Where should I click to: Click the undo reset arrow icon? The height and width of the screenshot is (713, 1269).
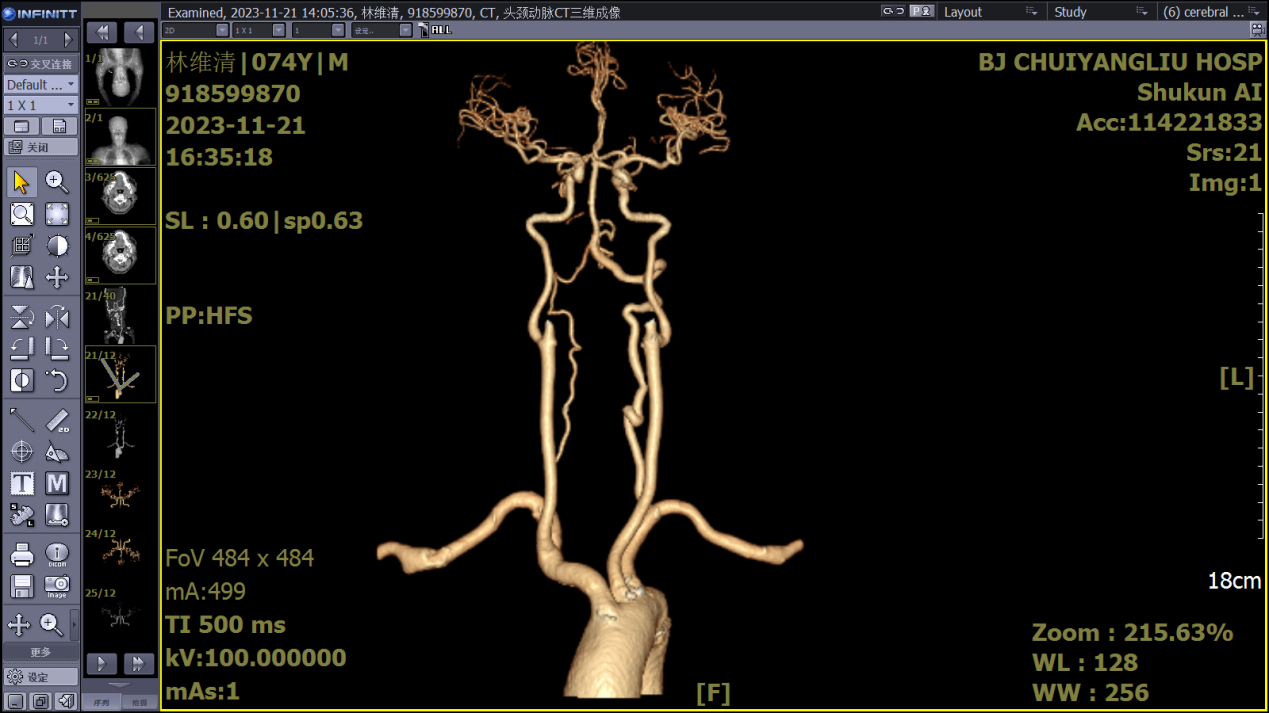tap(57, 380)
